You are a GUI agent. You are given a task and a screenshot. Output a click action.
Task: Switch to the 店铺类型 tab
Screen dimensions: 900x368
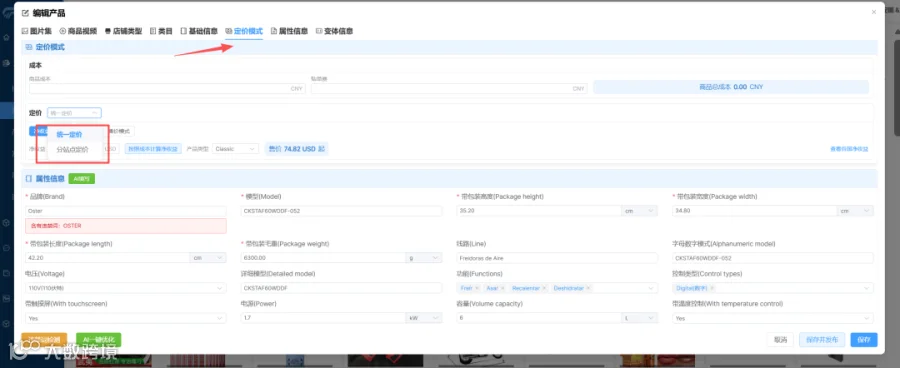click(123, 31)
